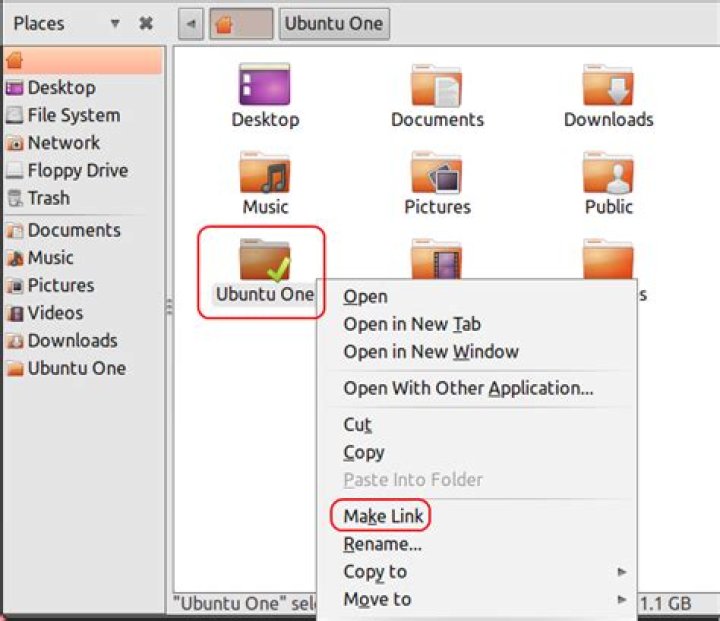Open Downloads bookmark in sidebar
This screenshot has height=621, width=720.
click(62, 340)
